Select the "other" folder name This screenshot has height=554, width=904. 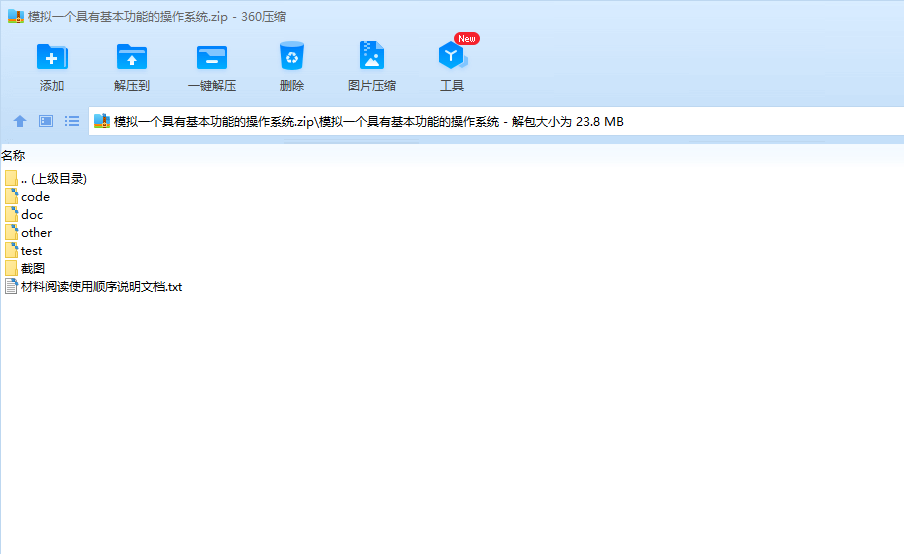(36, 232)
